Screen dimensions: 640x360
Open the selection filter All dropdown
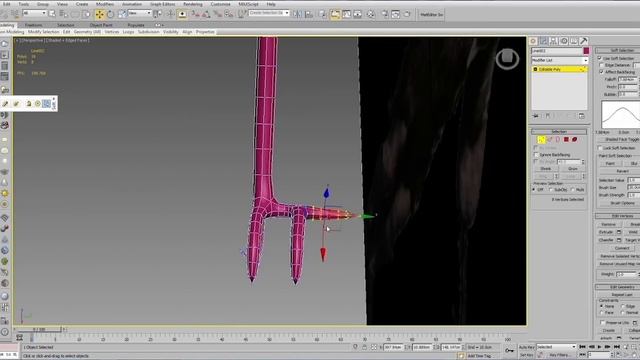pos(34,13)
